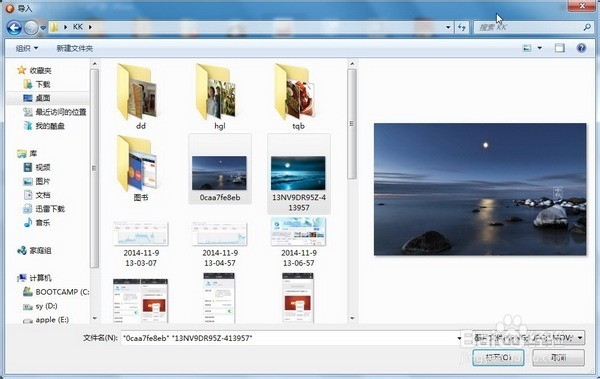The image size is (600, 379).
Task: Select the tqb folder
Action: pyautogui.click(x=298, y=97)
